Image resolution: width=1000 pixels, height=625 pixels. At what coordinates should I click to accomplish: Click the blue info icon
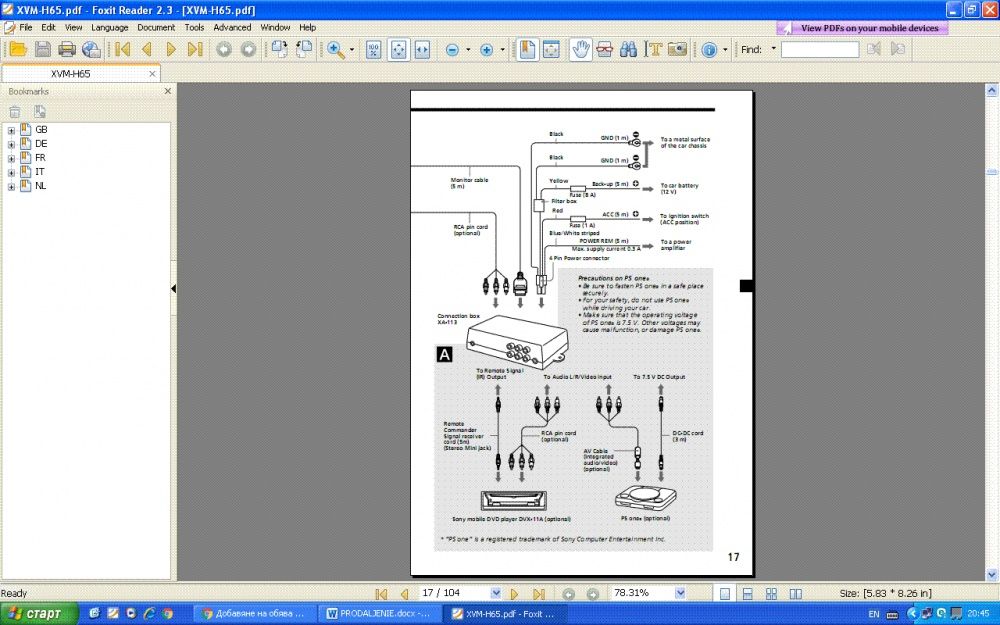coord(709,50)
